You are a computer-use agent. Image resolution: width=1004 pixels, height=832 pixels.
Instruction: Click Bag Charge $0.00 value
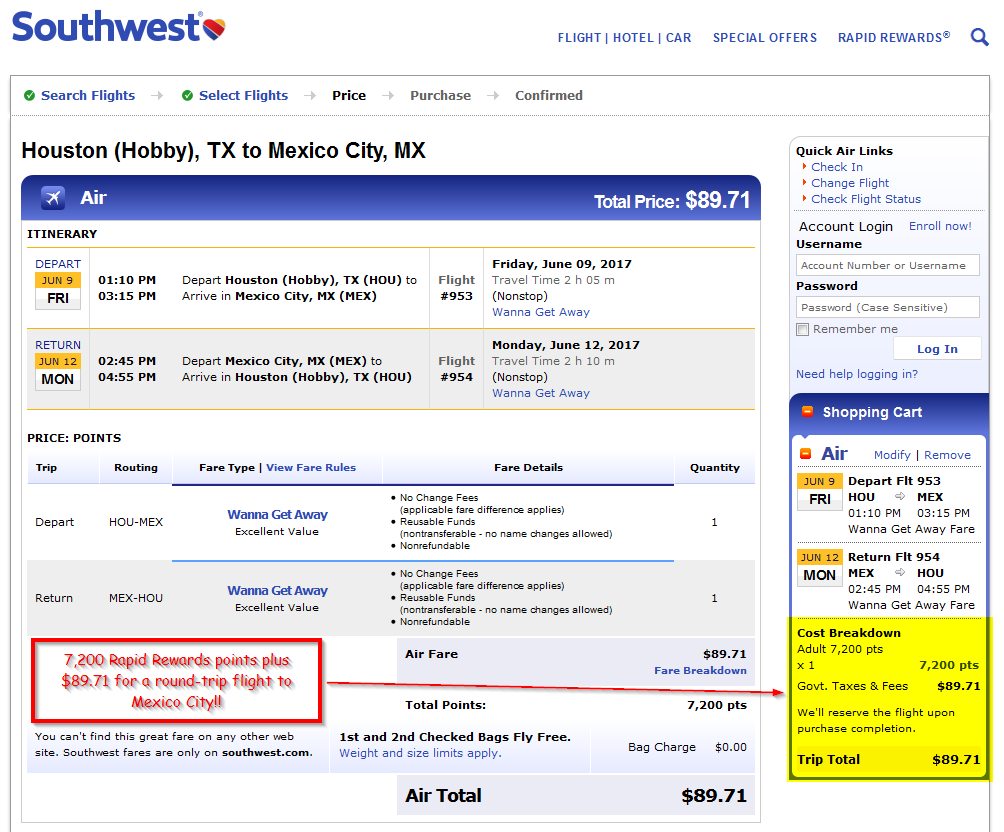click(731, 747)
